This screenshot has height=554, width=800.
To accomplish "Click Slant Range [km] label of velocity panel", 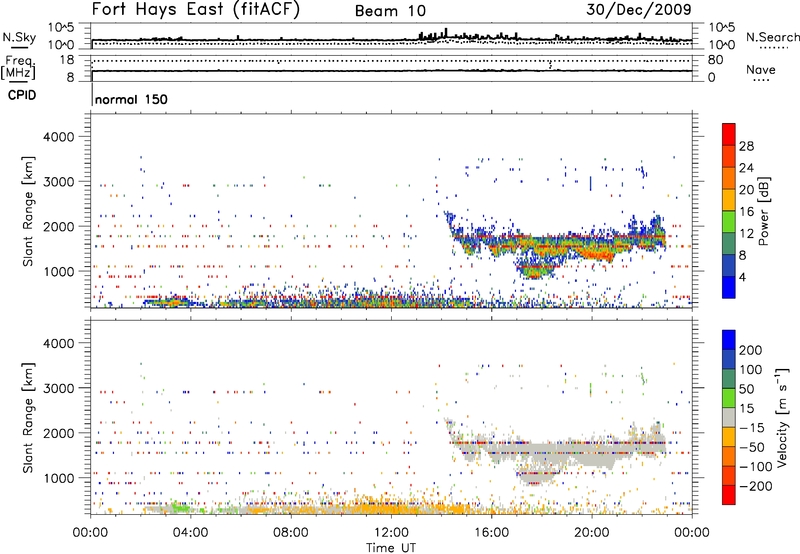I will pos(28,417).
